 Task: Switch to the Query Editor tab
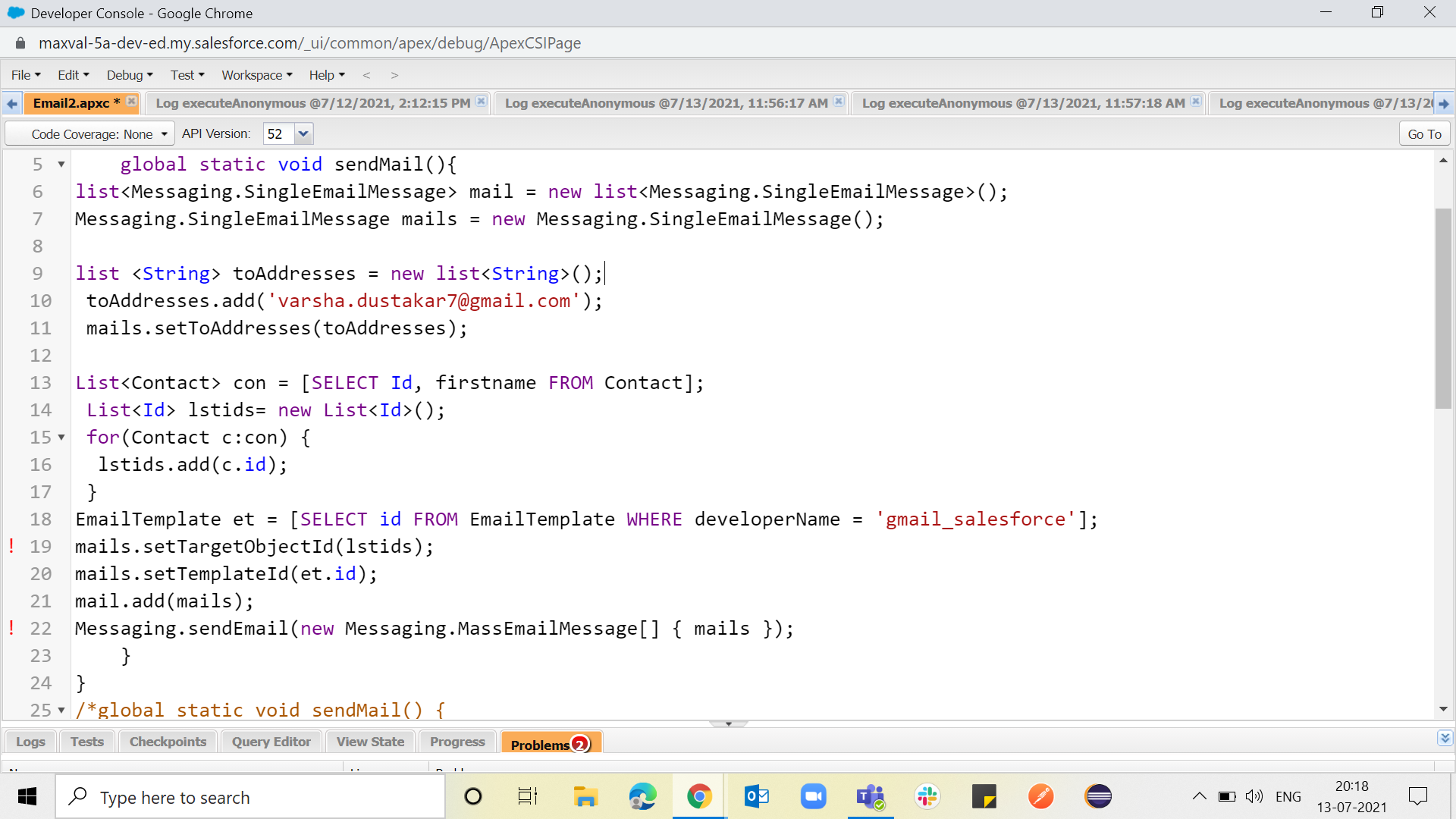coord(271,742)
